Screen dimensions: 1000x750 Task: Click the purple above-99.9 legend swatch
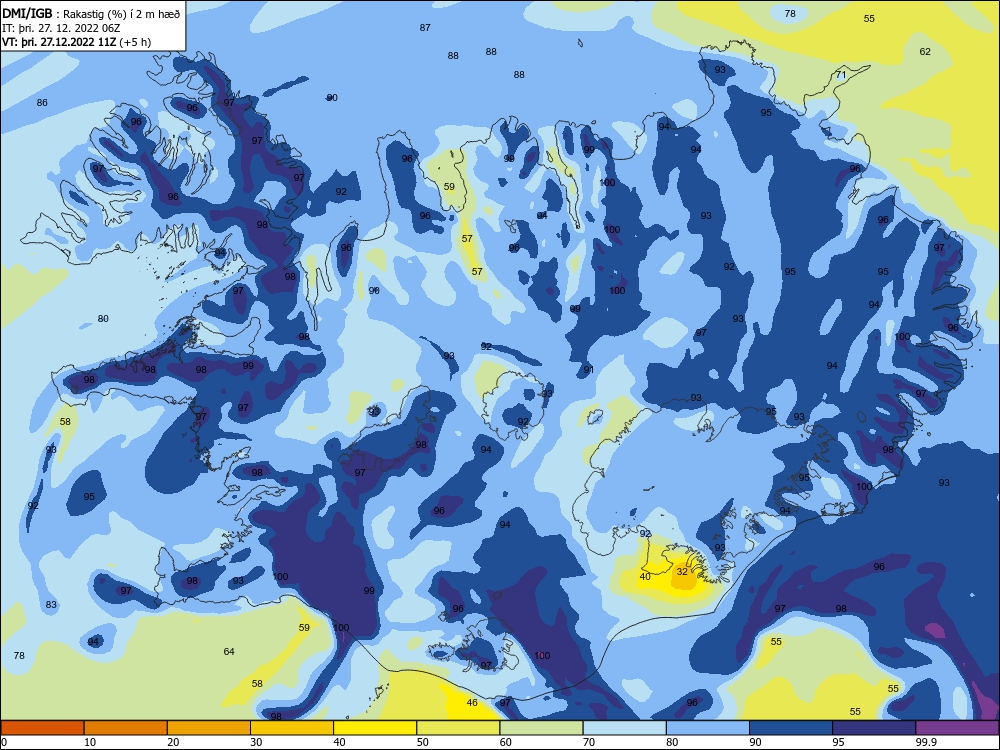[957, 728]
